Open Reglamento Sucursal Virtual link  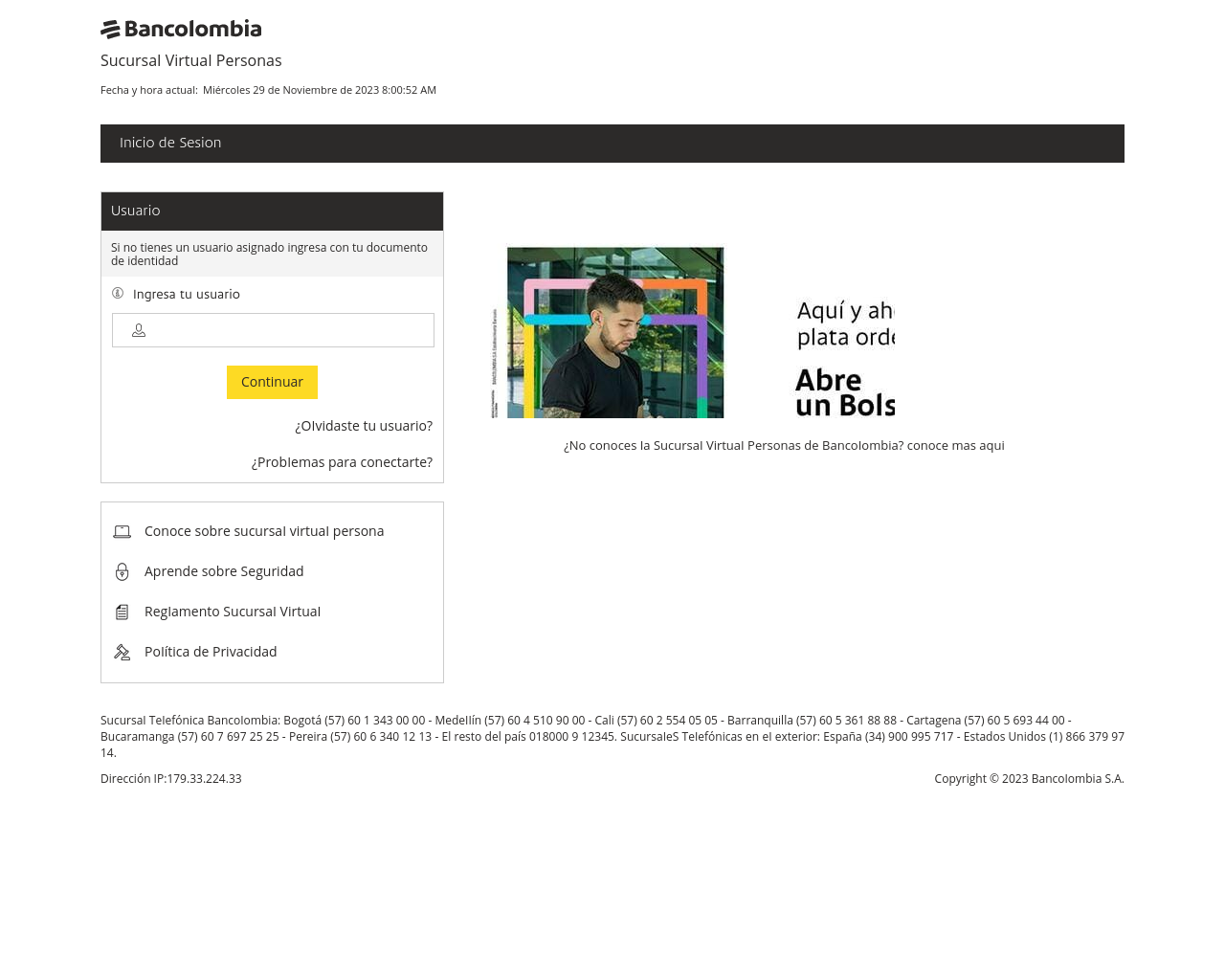[233, 612]
